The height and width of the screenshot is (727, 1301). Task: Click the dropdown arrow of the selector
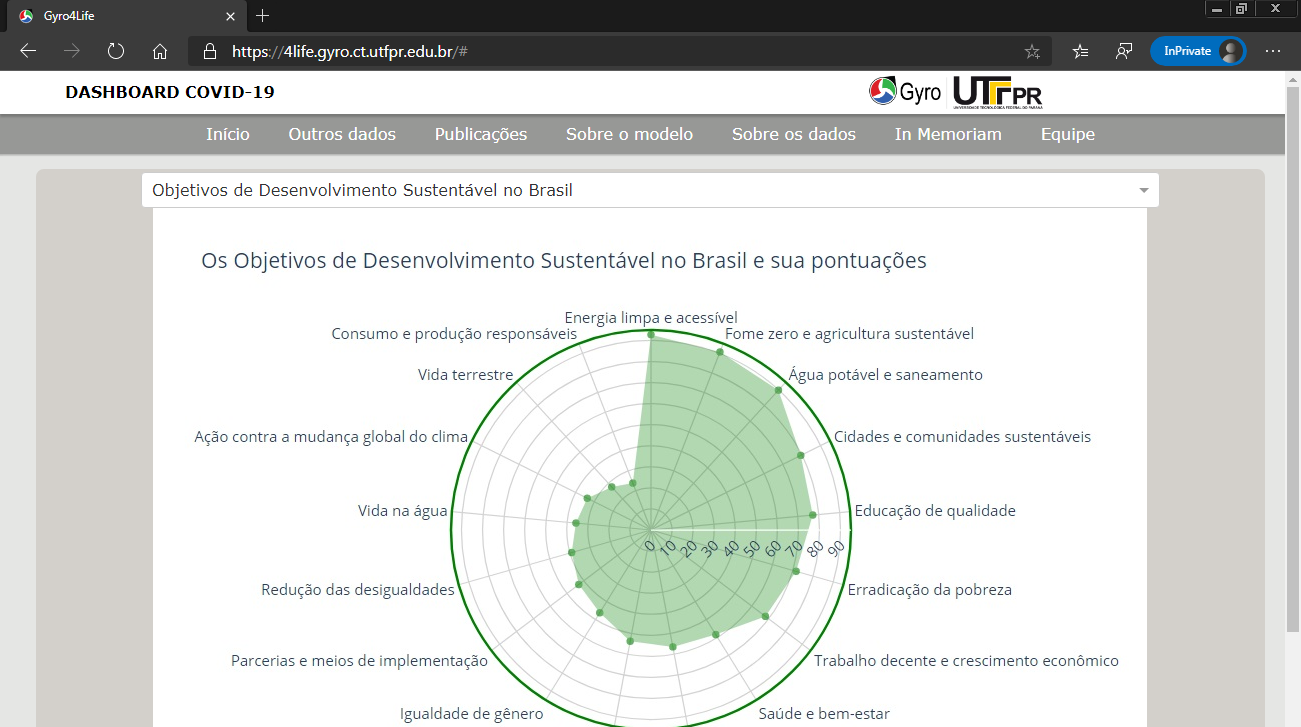tap(1144, 191)
